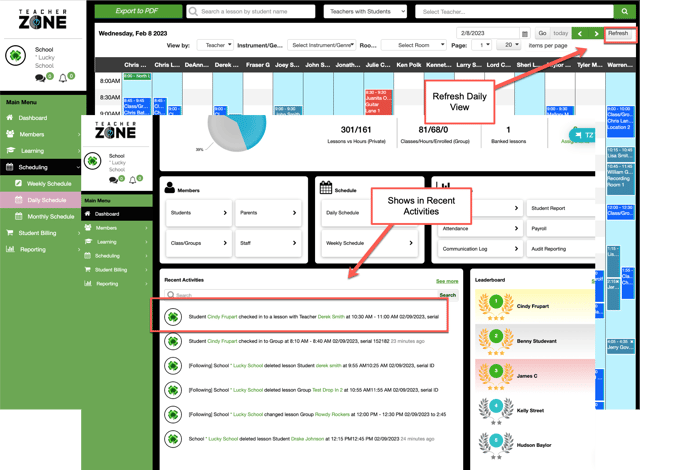Viewport: 688px width, 470px height.
Task: Open the Page number dropdown
Action: (481, 45)
